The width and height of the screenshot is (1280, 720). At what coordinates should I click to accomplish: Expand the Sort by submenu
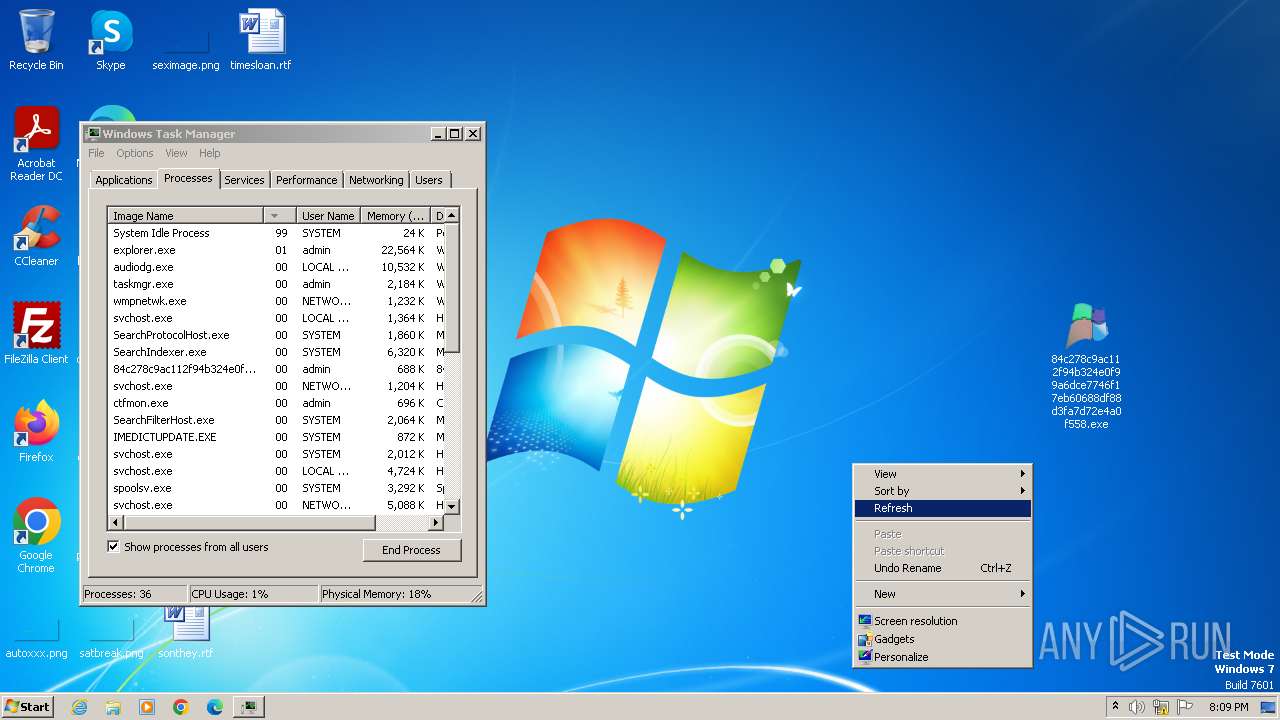[942, 491]
